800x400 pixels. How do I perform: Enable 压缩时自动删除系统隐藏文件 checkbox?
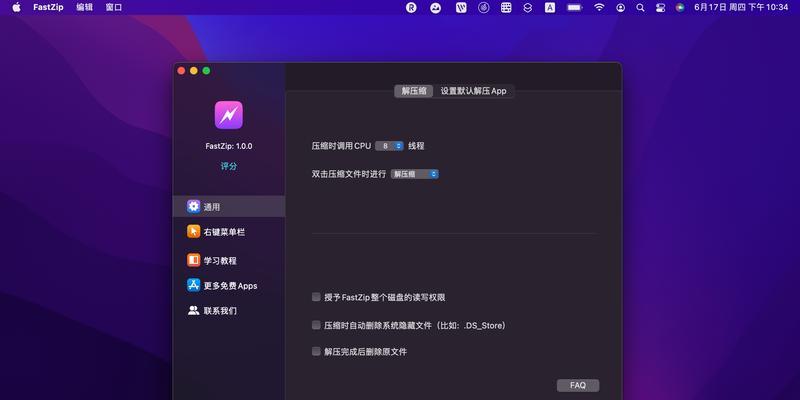(x=316, y=325)
